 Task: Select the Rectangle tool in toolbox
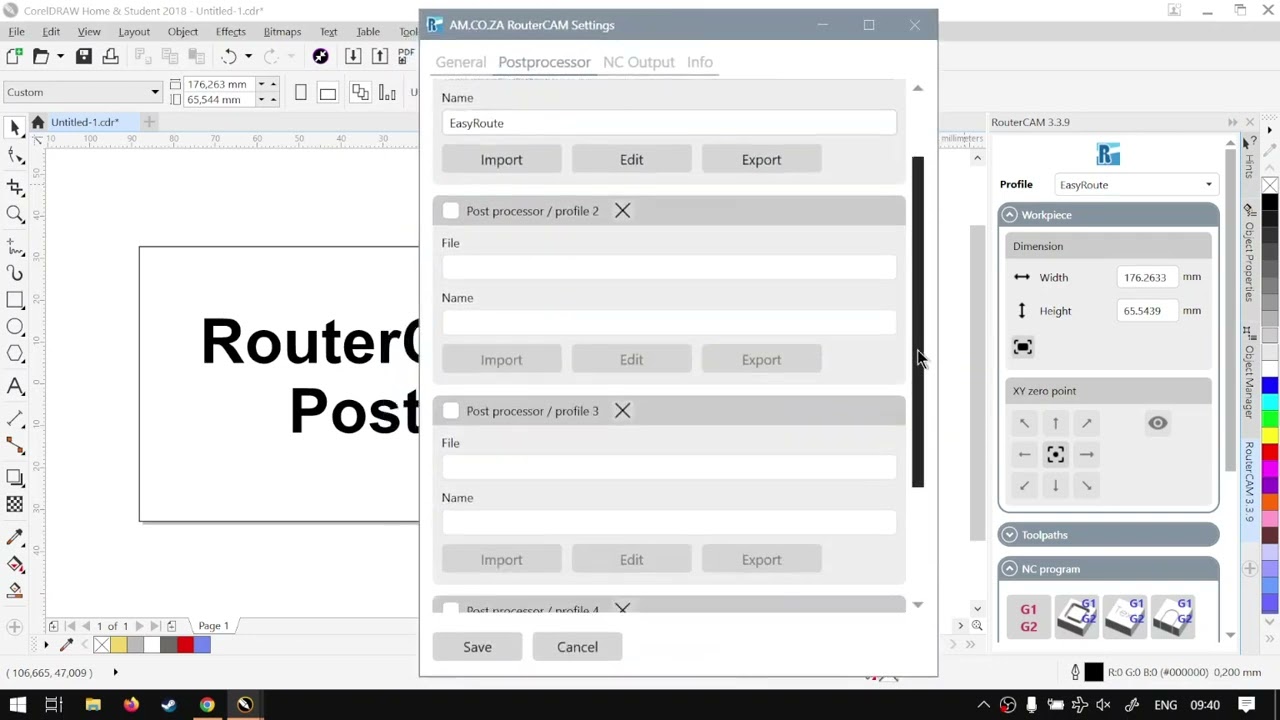[x=15, y=299]
